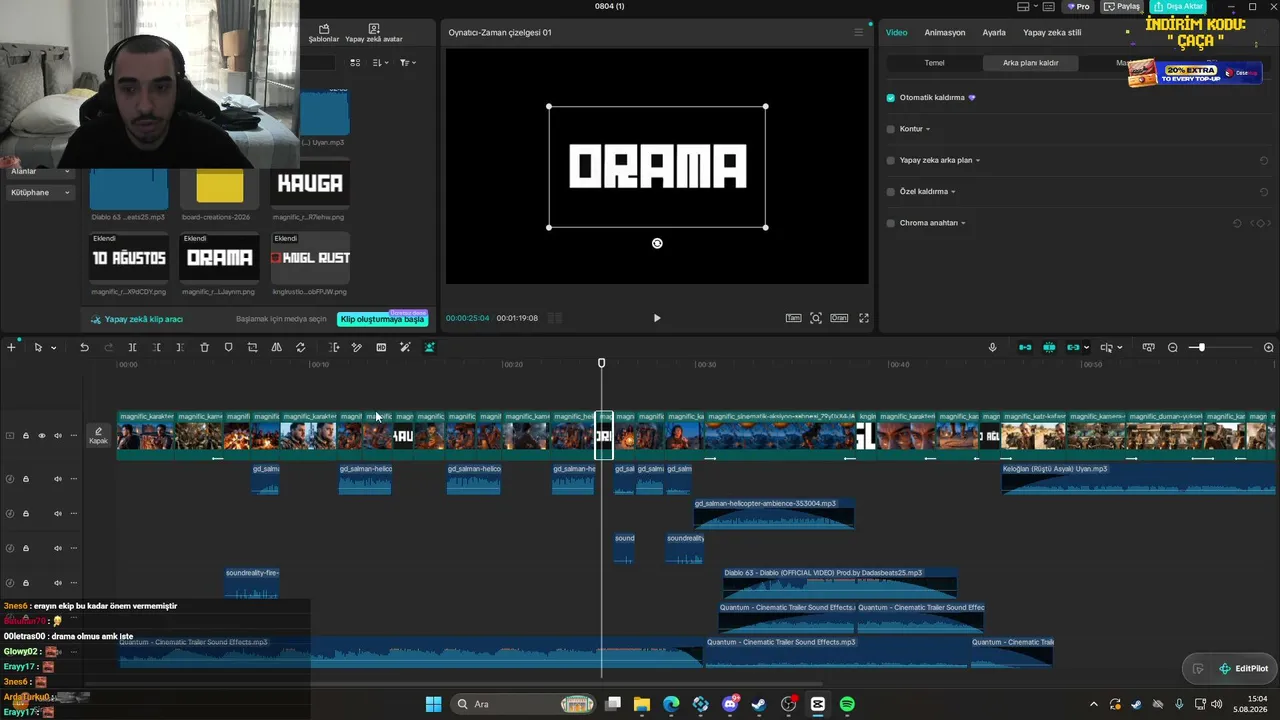Screen dimensions: 1280x720
Task: Enable the Kontur checkbox
Action: 891,129
